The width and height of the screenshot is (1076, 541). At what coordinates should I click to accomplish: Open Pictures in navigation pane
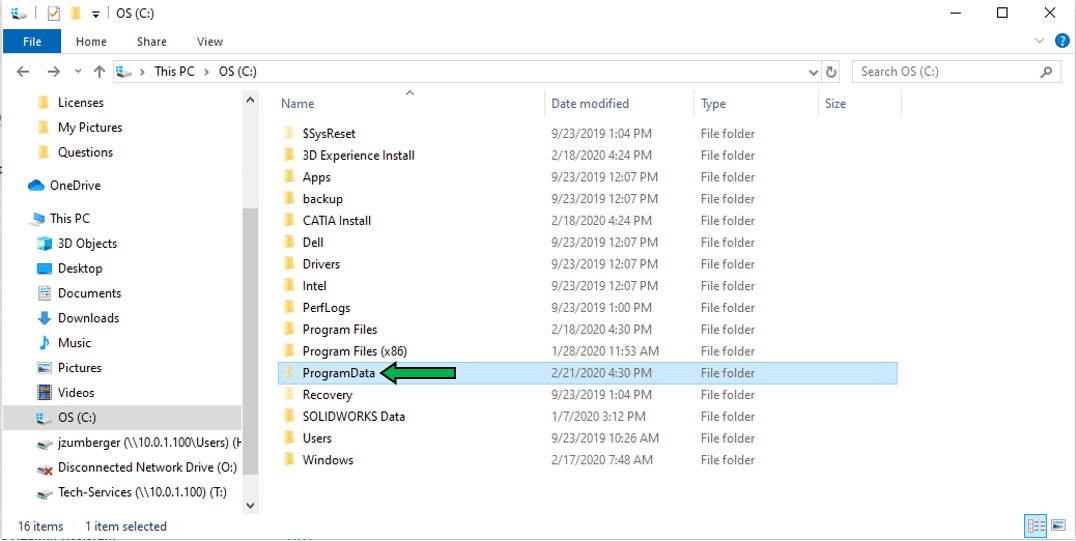point(80,368)
